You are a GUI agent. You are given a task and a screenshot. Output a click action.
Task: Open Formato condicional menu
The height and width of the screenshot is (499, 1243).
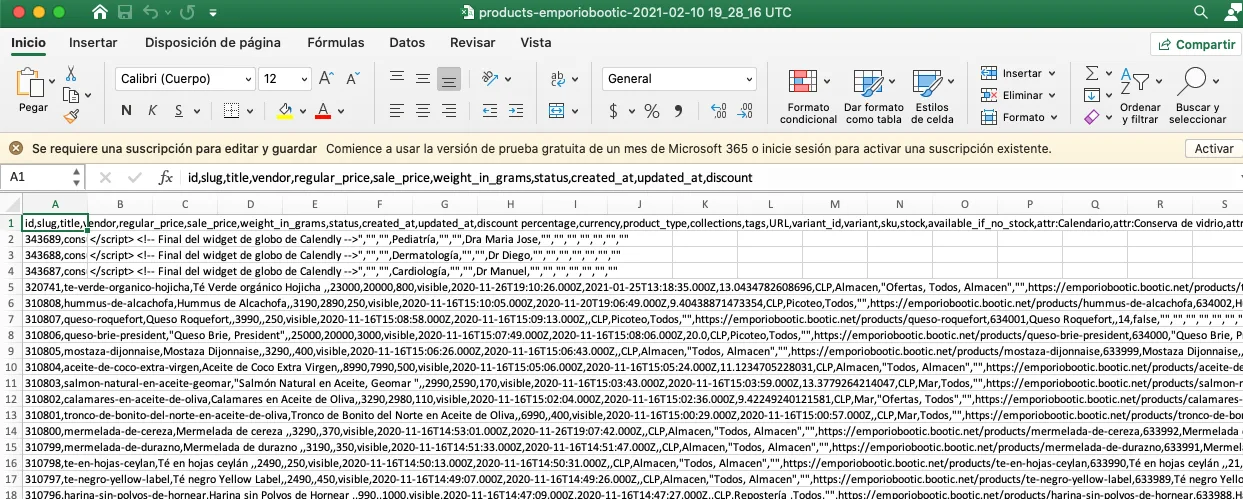point(808,96)
